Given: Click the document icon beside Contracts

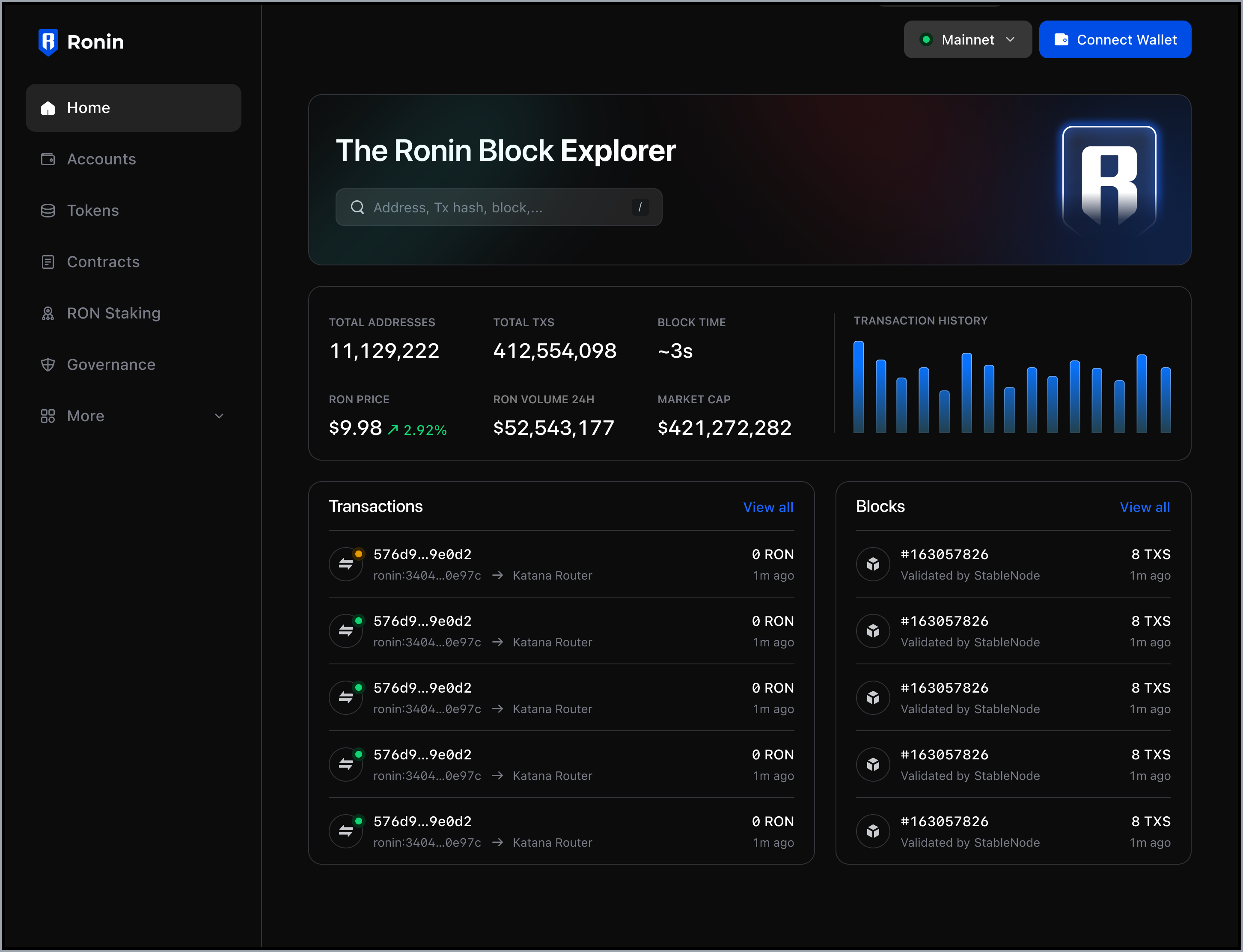Looking at the screenshot, I should (x=48, y=262).
